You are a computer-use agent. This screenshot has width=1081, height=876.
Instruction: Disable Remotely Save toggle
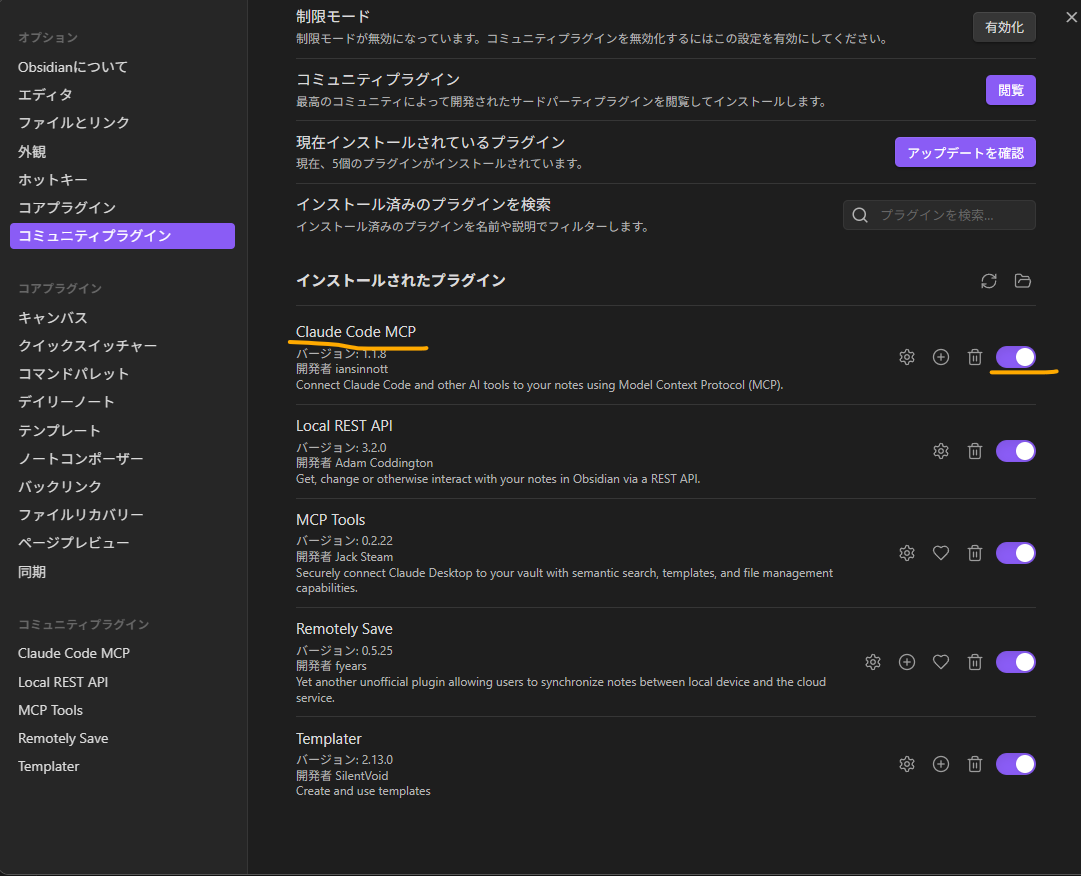(1016, 662)
